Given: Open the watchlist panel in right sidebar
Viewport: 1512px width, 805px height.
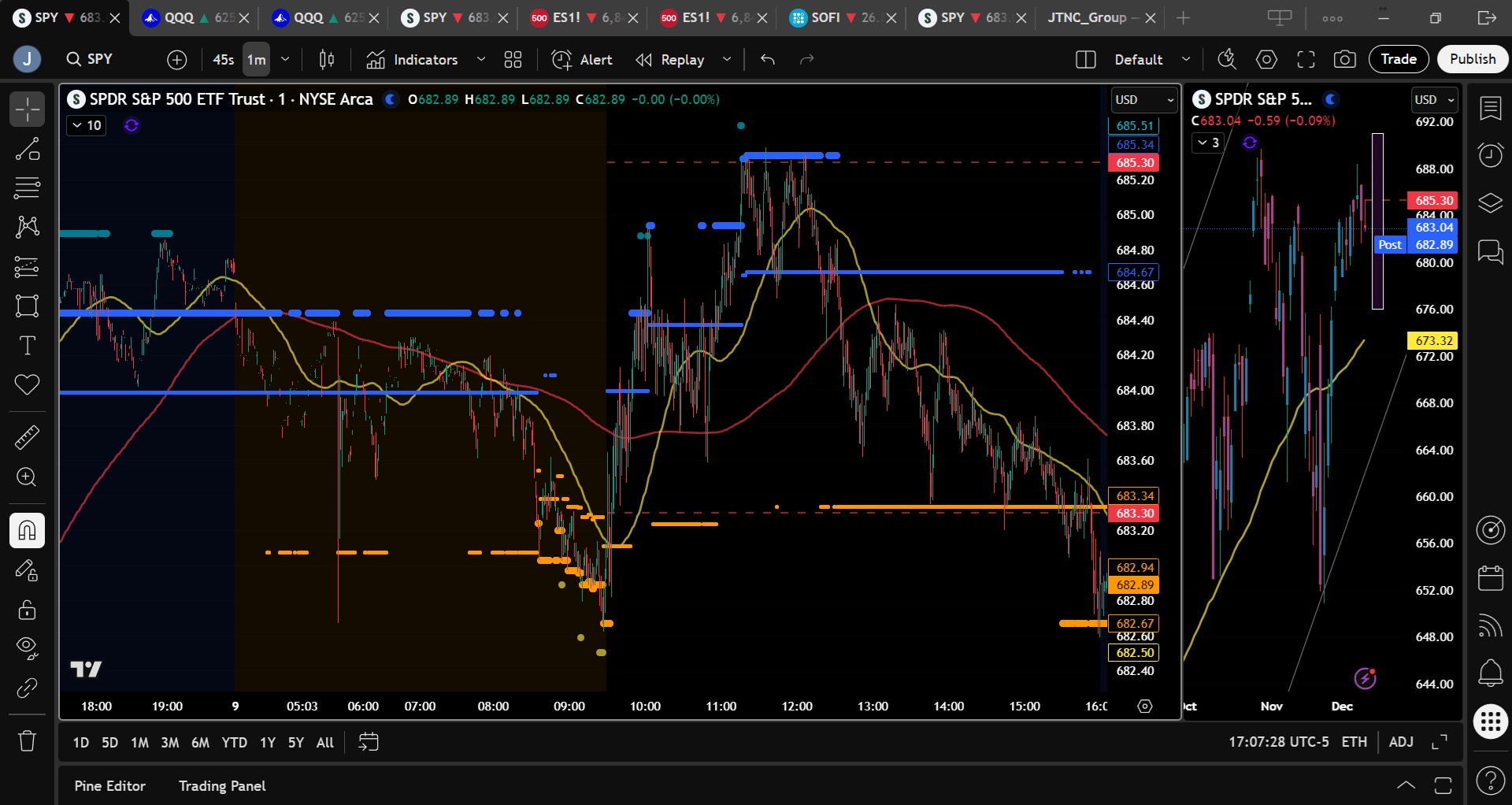Looking at the screenshot, I should pyautogui.click(x=1491, y=108).
